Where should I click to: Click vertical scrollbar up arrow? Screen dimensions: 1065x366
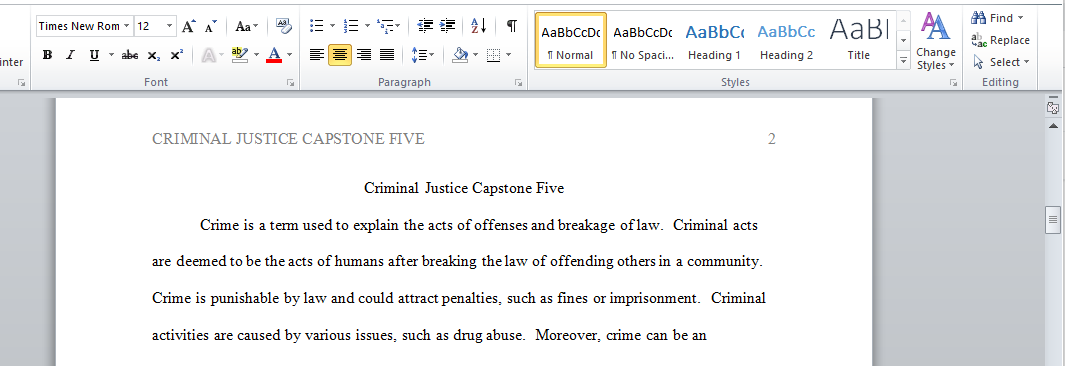(1053, 126)
